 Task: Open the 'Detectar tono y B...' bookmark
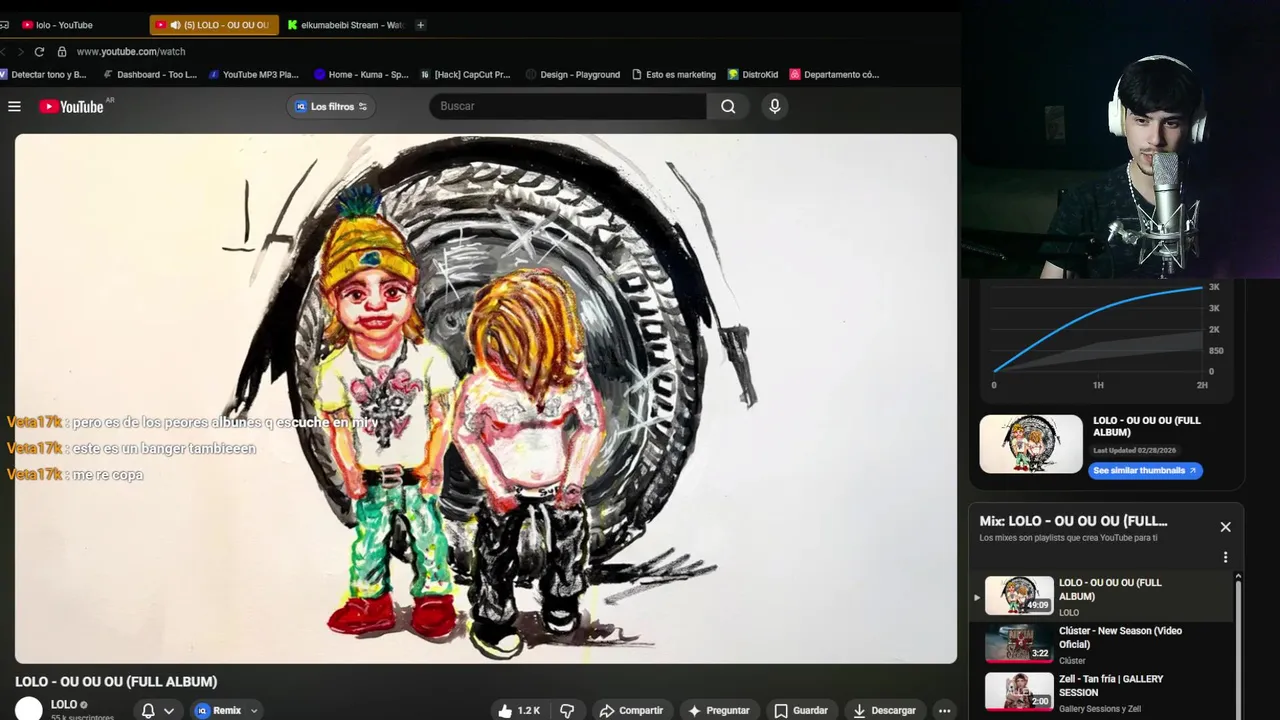pos(44,74)
